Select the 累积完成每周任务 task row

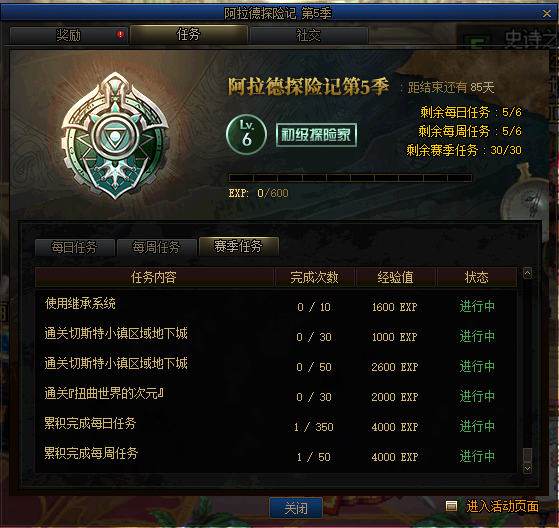click(x=276, y=456)
